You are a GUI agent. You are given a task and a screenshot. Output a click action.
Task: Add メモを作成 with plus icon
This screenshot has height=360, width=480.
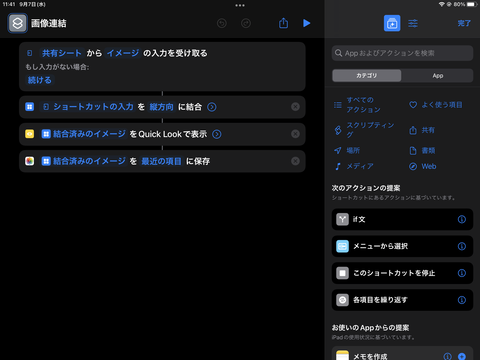point(462,356)
